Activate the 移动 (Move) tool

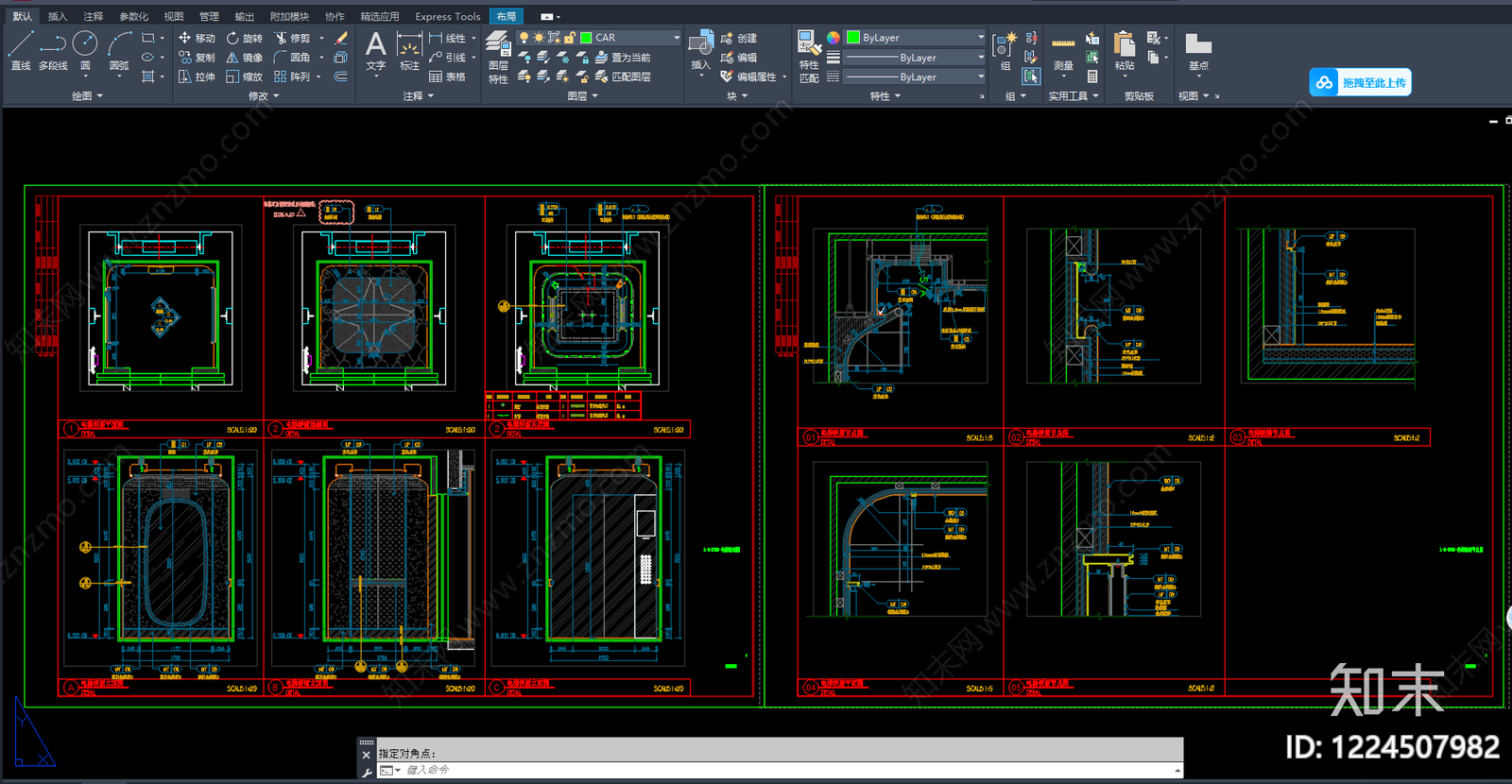(197, 38)
